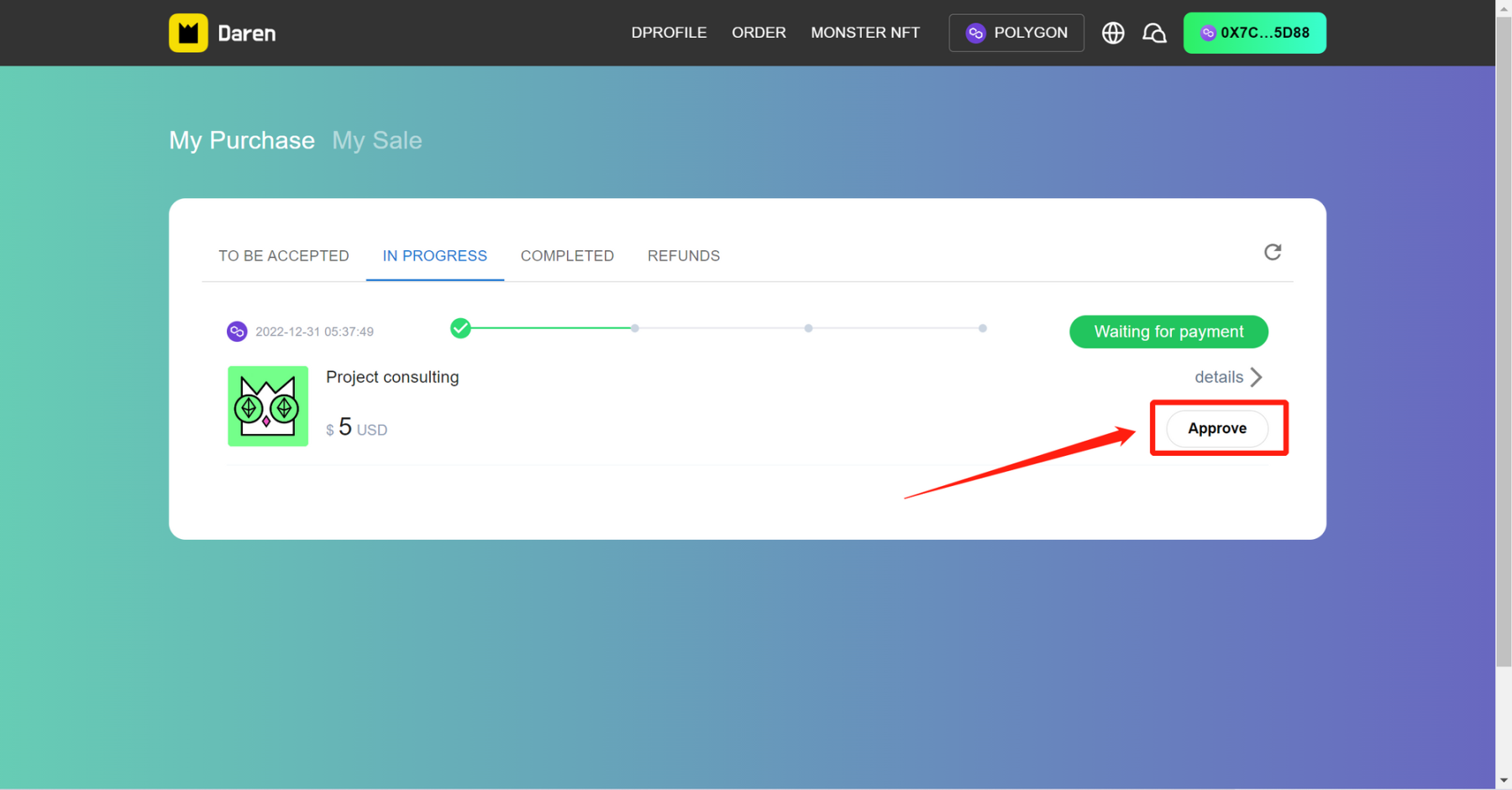The image size is (1512, 790).
Task: Open wallet 0X7C...5D88 menu
Action: [x=1254, y=33]
